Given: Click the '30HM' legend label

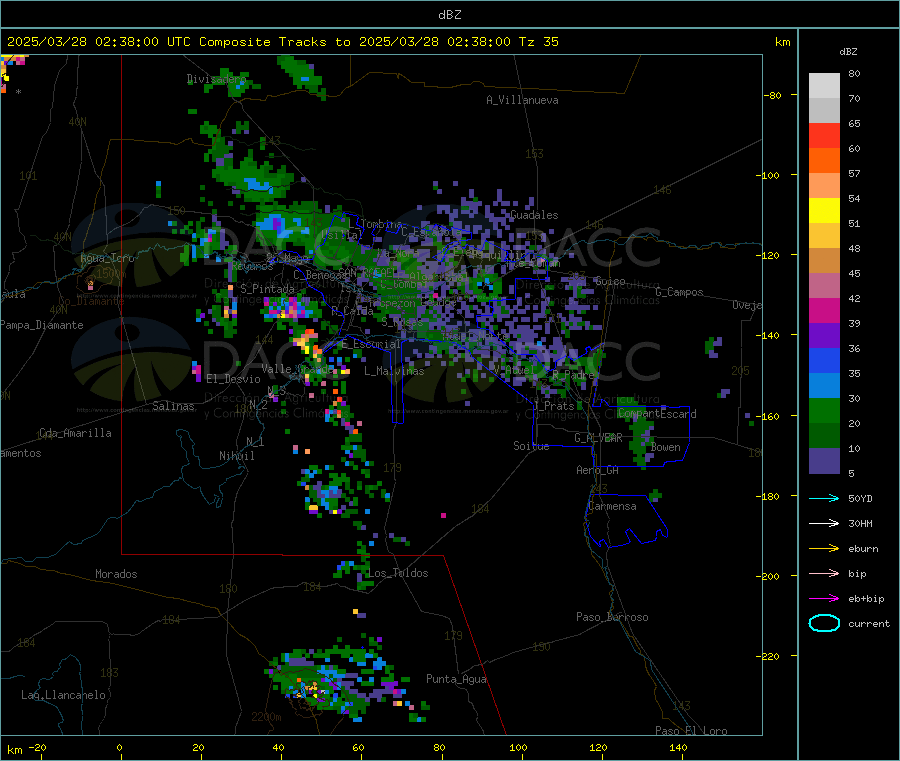Looking at the screenshot, I should coord(860,523).
